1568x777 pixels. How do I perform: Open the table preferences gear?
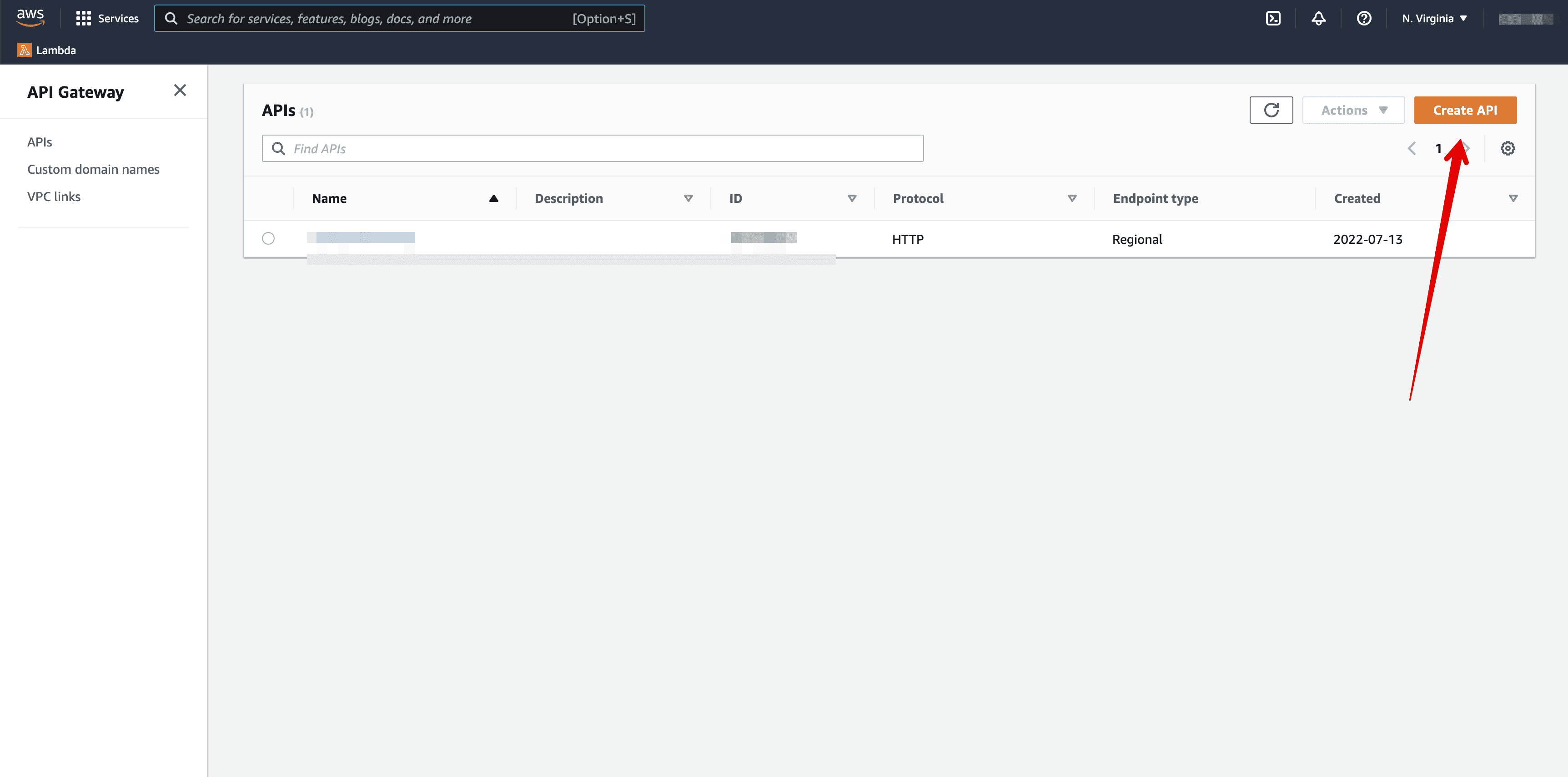(1508, 148)
